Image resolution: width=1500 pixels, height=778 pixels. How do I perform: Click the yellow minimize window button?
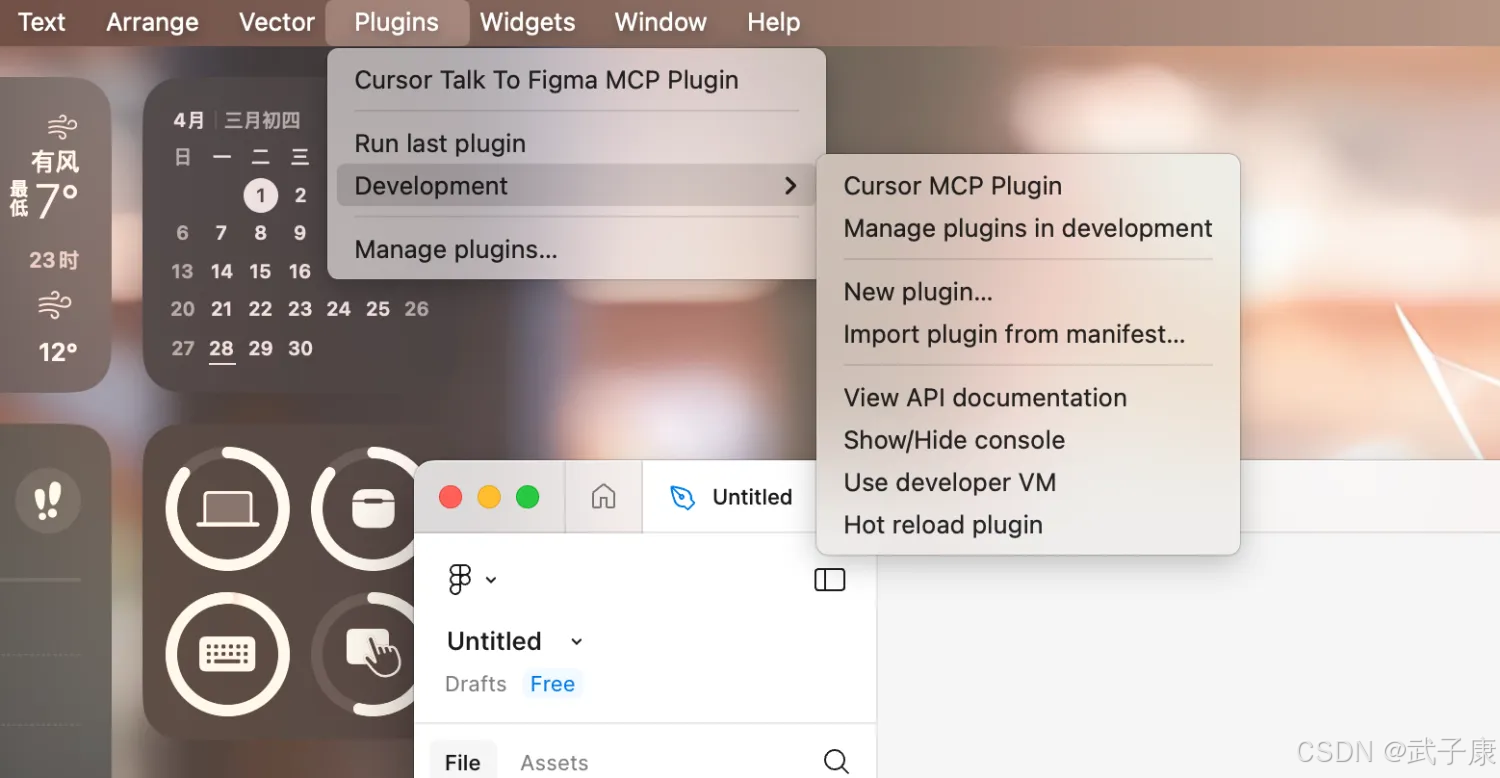489,497
